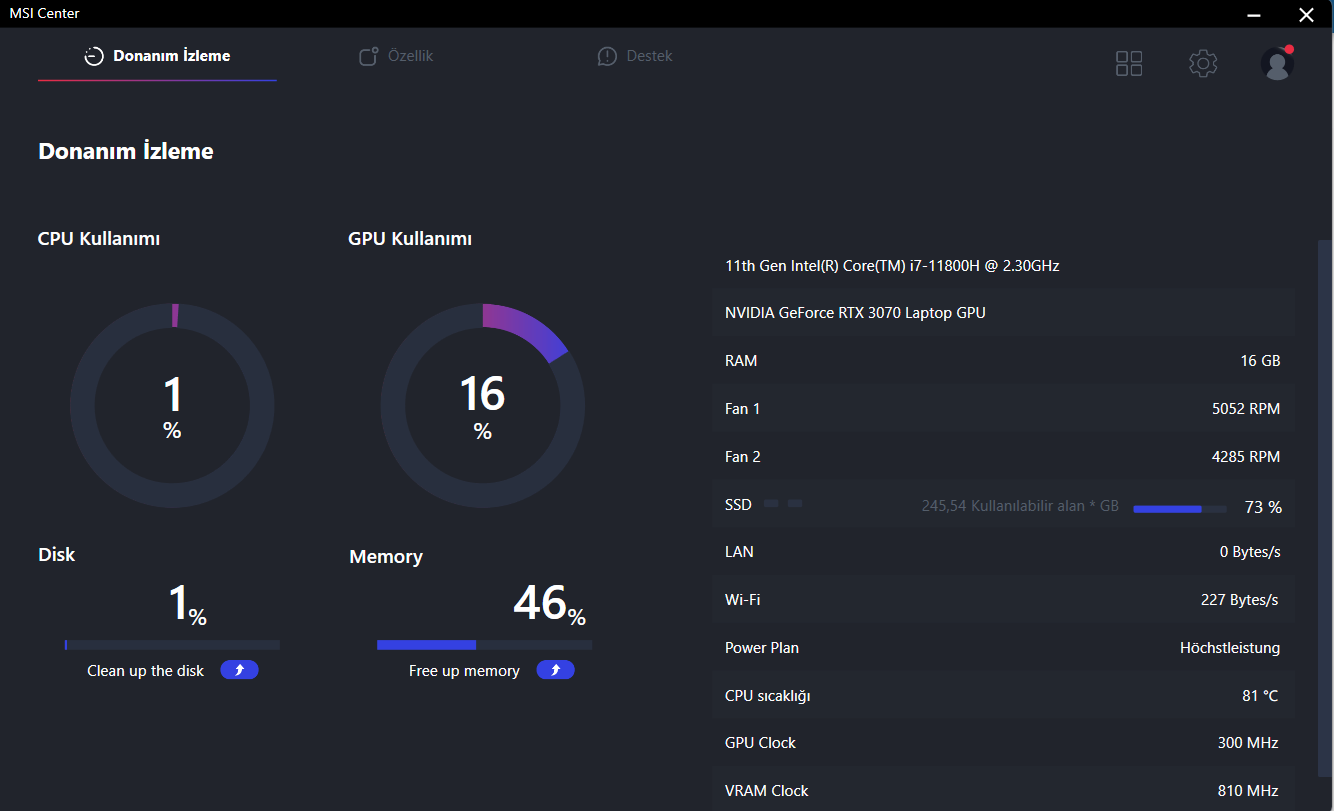The width and height of the screenshot is (1334, 811).
Task: Click the Fan 2 speed "4285 RPM"
Action: [1246, 457]
